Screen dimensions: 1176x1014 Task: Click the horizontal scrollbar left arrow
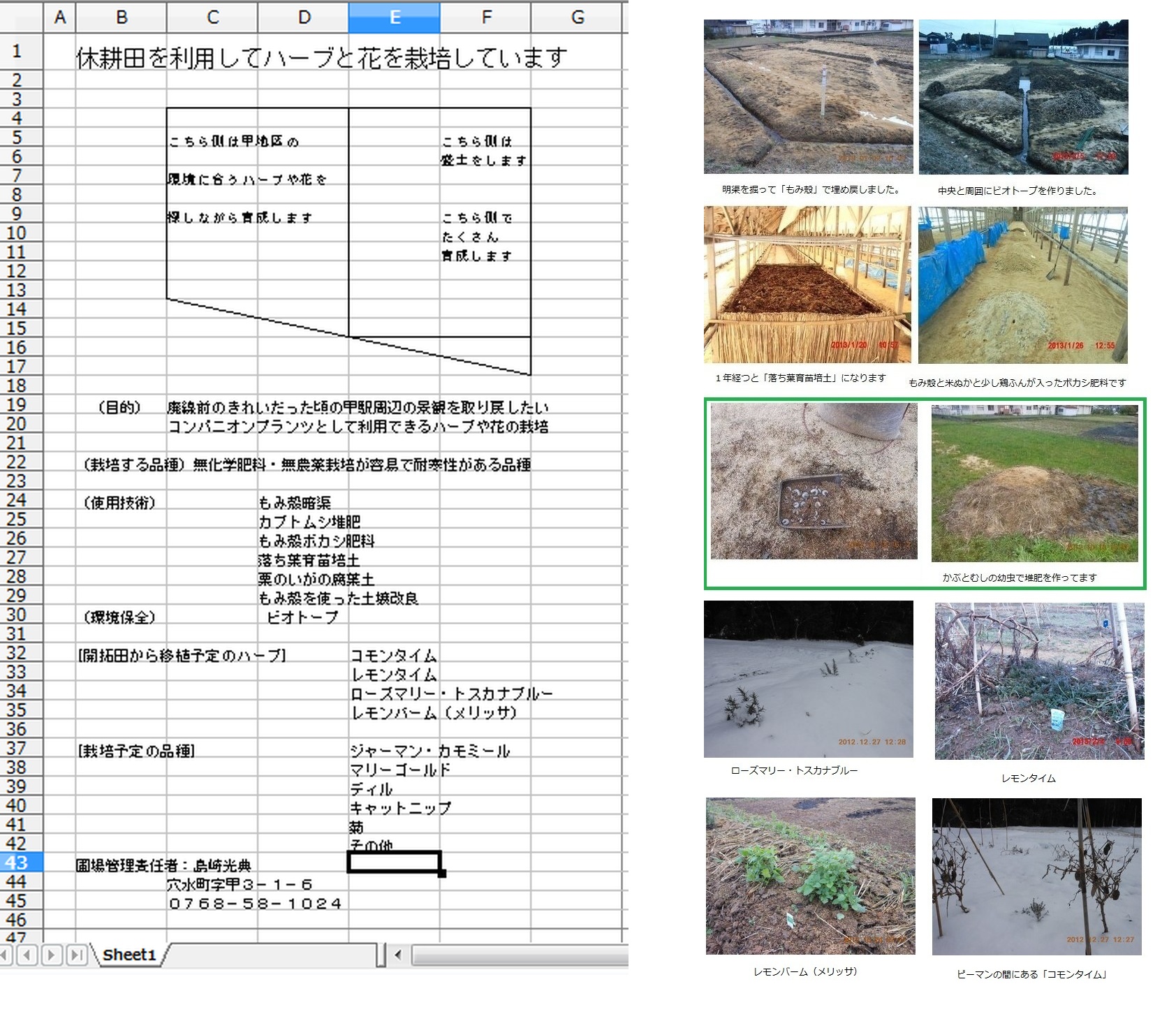click(398, 955)
